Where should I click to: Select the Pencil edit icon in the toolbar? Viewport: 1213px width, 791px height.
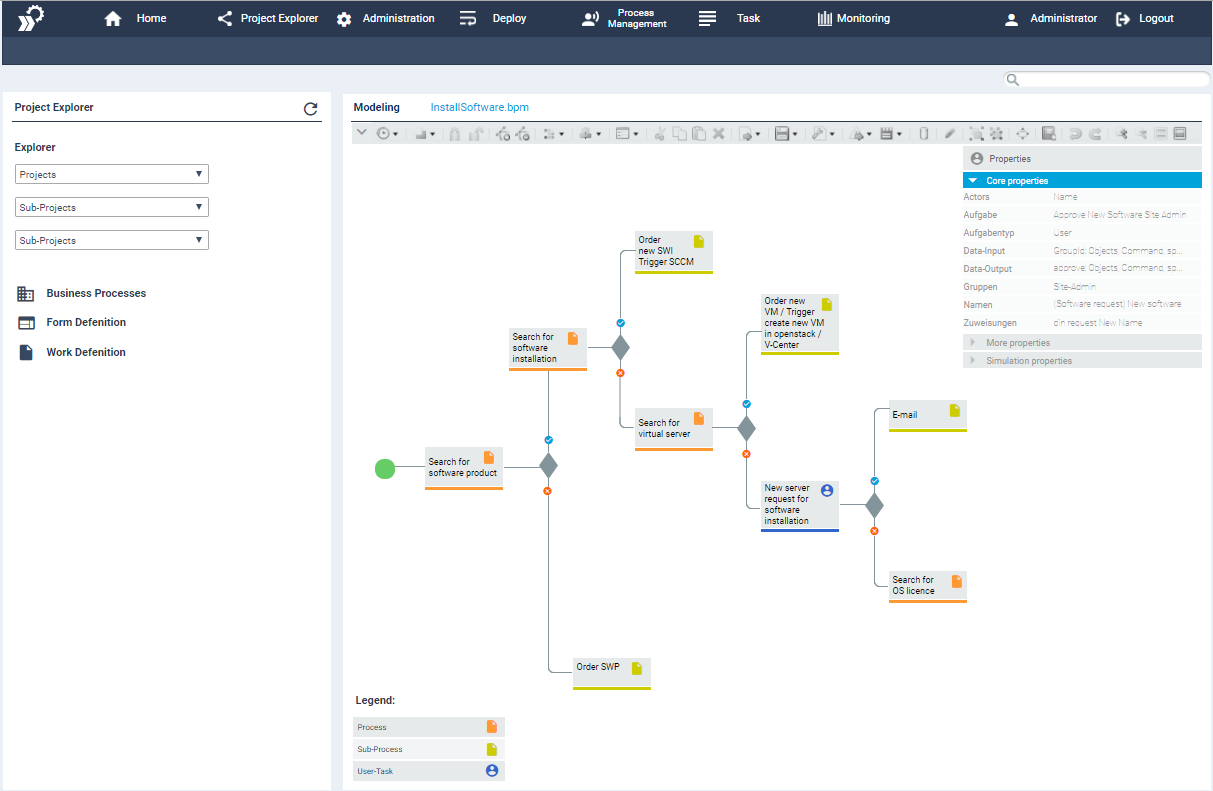click(x=950, y=132)
